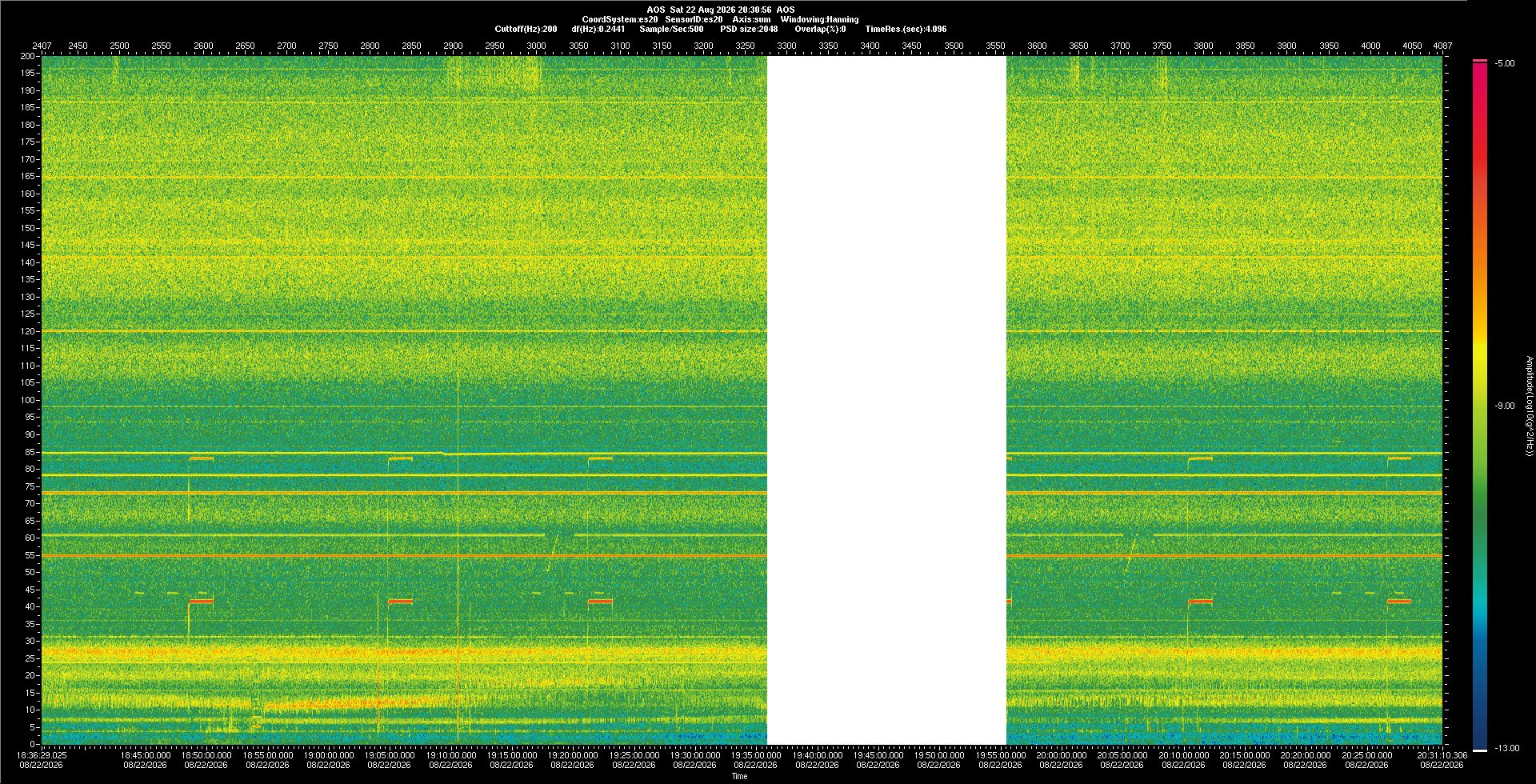Click the 19:35:00.000 time tick
This screenshot has width=1536, height=784.
point(756,754)
